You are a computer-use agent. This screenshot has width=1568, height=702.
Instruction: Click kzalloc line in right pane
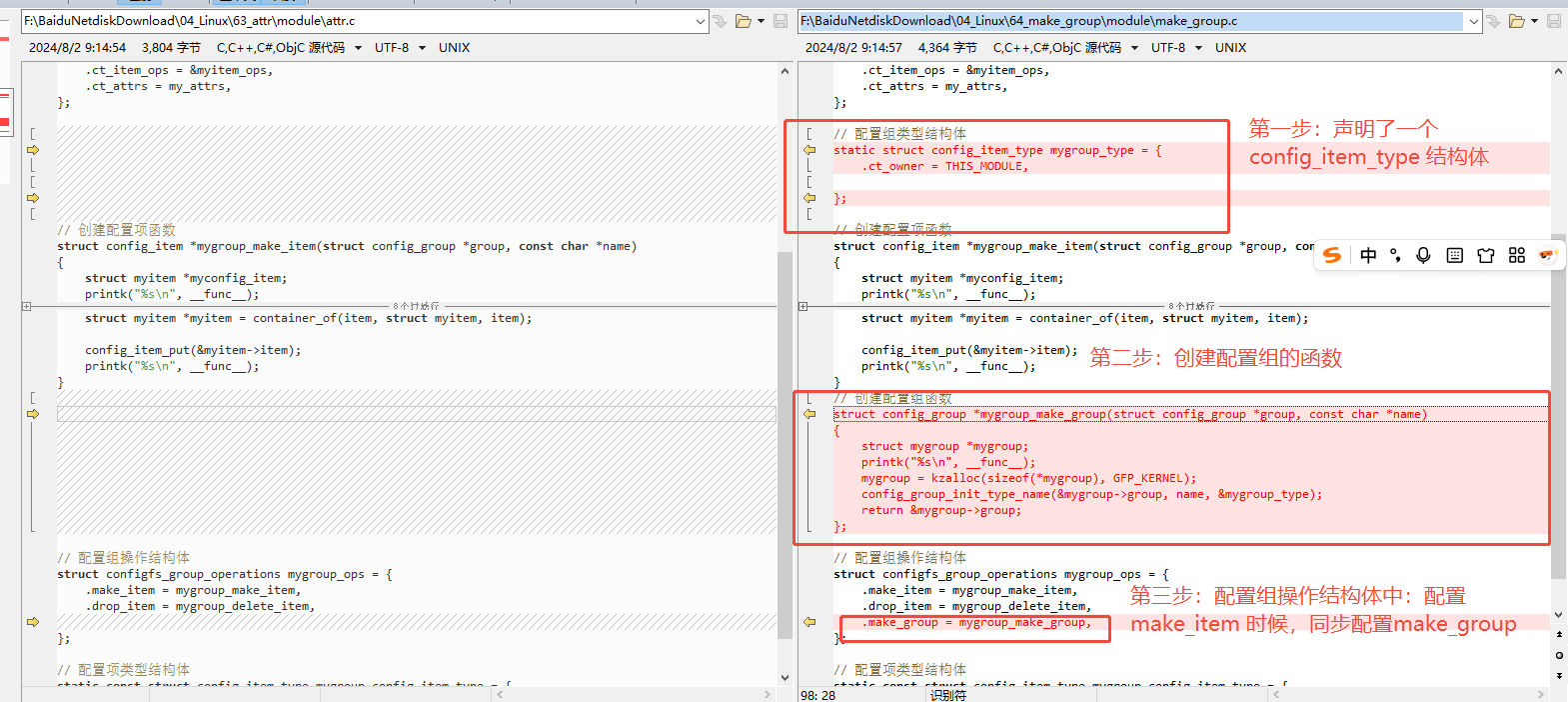click(x=1028, y=478)
